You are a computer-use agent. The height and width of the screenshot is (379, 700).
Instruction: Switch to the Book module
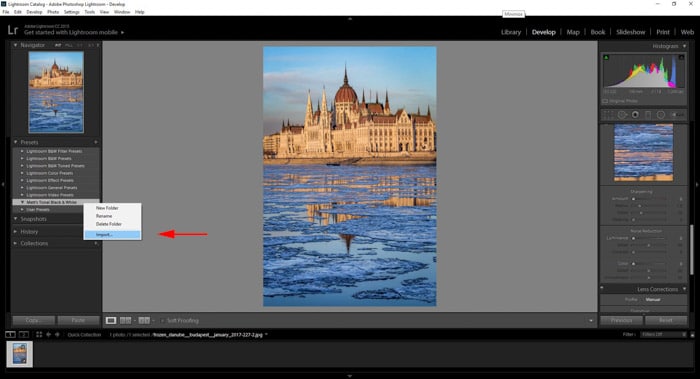click(598, 32)
